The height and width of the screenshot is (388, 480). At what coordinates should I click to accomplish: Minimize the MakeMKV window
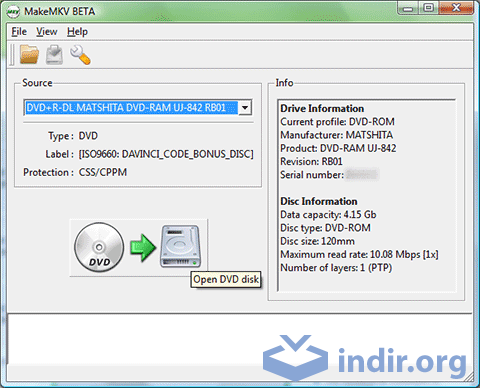click(x=408, y=8)
